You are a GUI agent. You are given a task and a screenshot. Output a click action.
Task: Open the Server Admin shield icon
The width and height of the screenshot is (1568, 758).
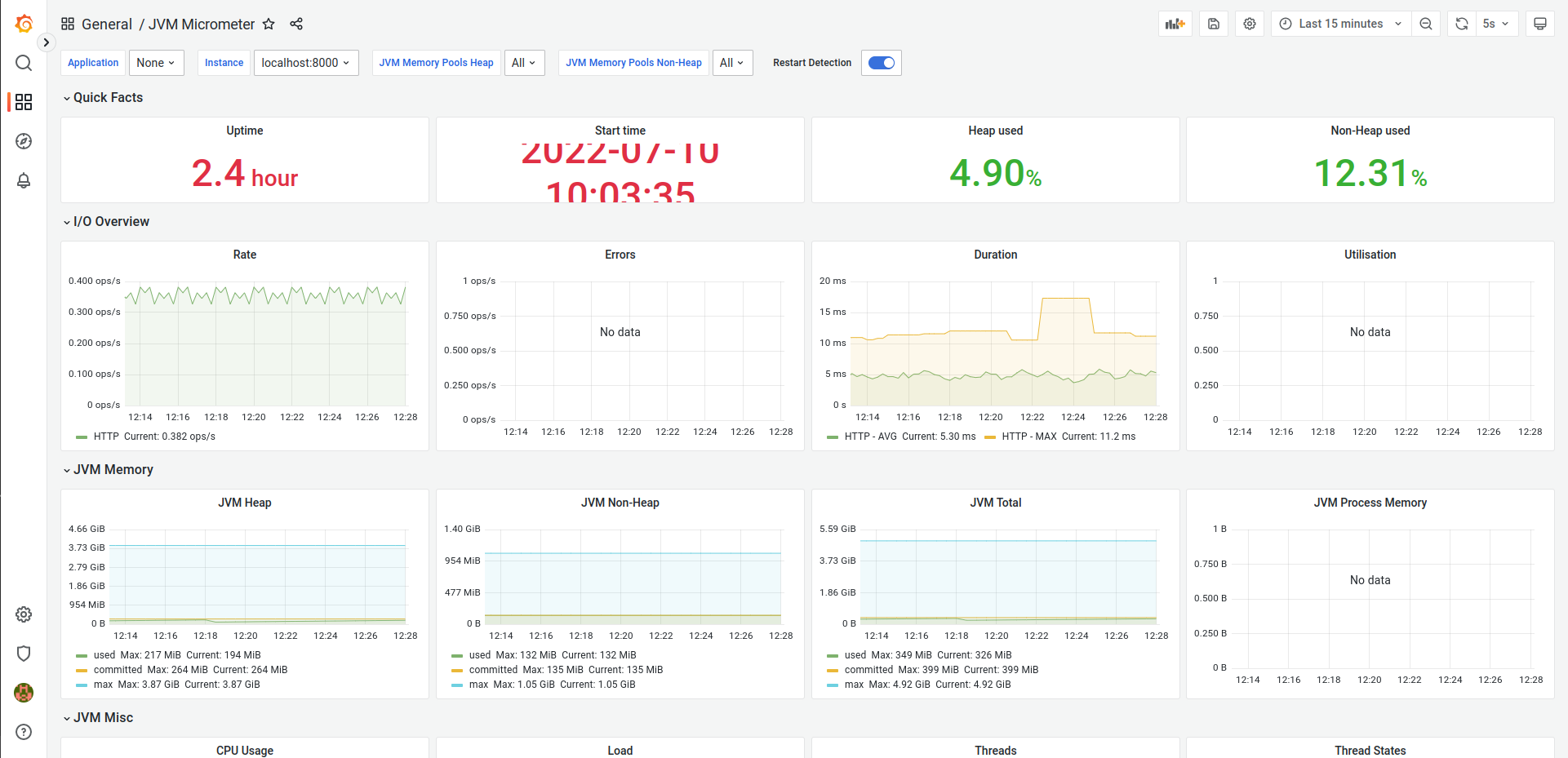(x=24, y=654)
